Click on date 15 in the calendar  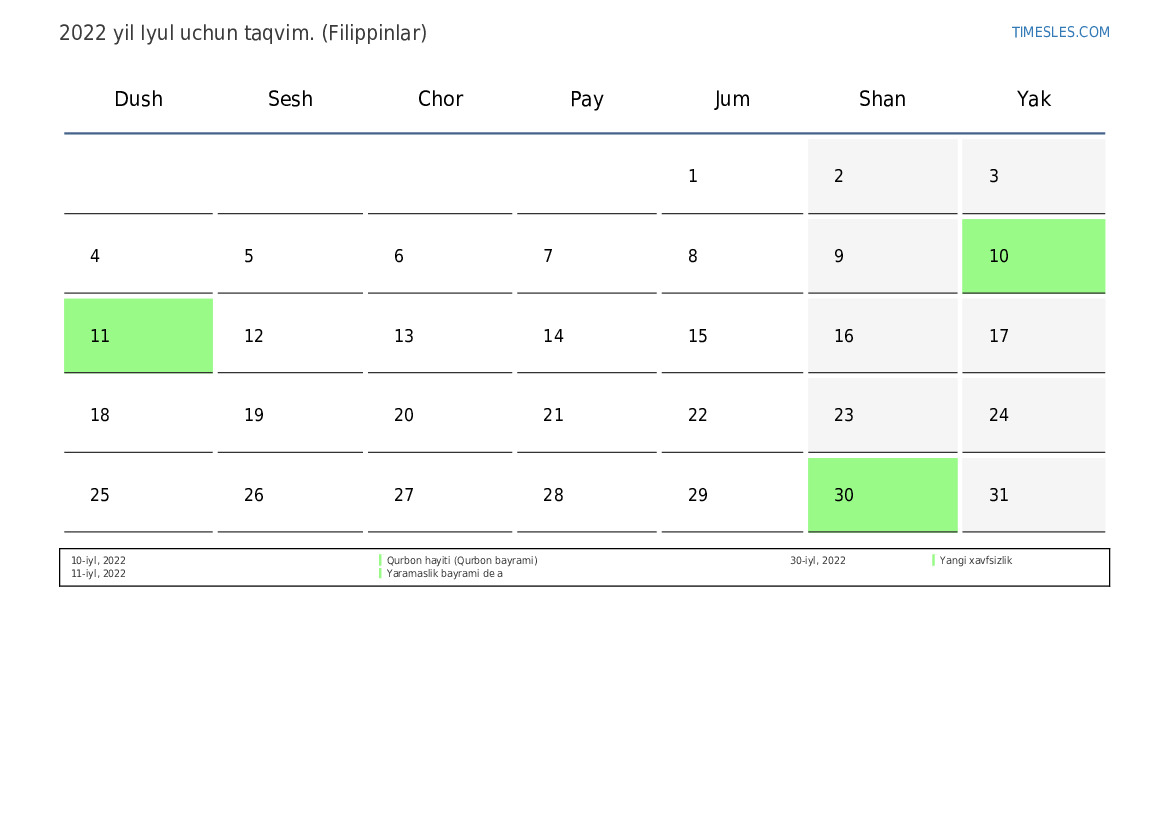click(698, 336)
